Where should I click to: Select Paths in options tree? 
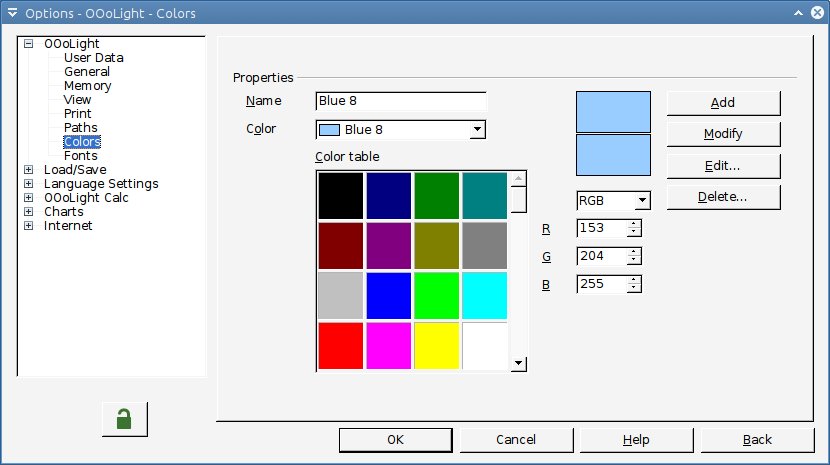(x=80, y=128)
